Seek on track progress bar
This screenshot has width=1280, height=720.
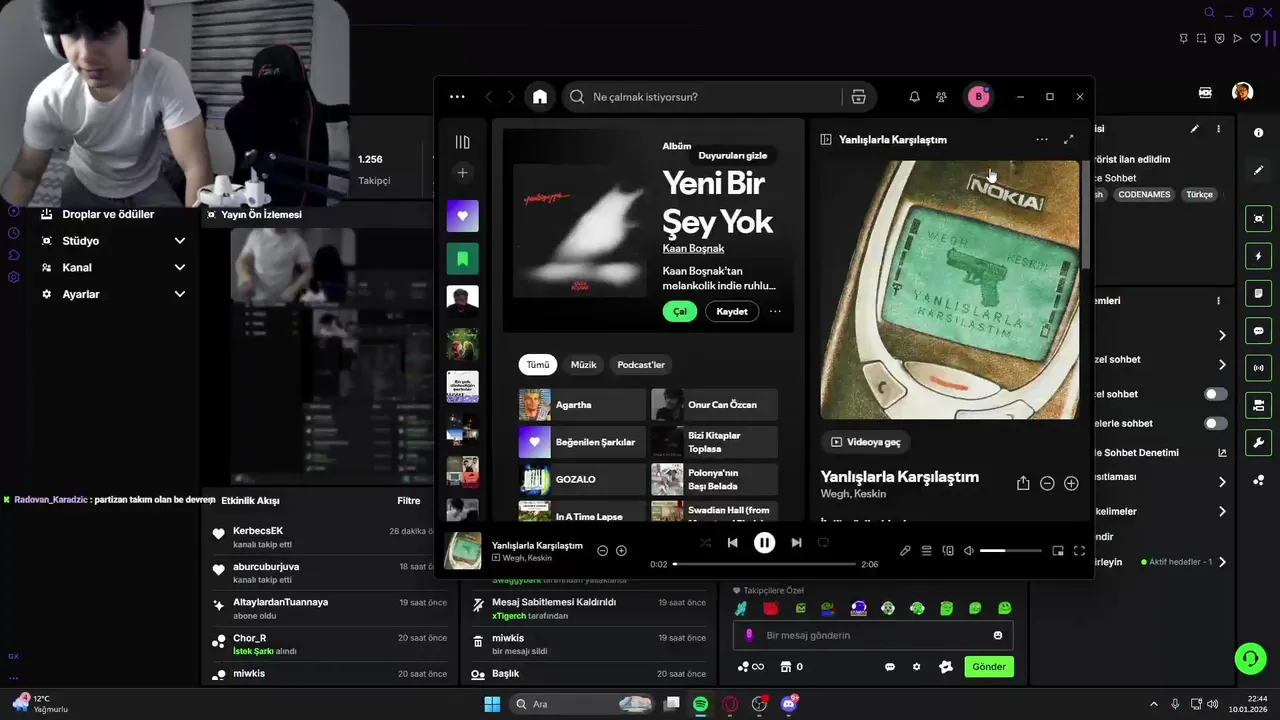(x=765, y=564)
